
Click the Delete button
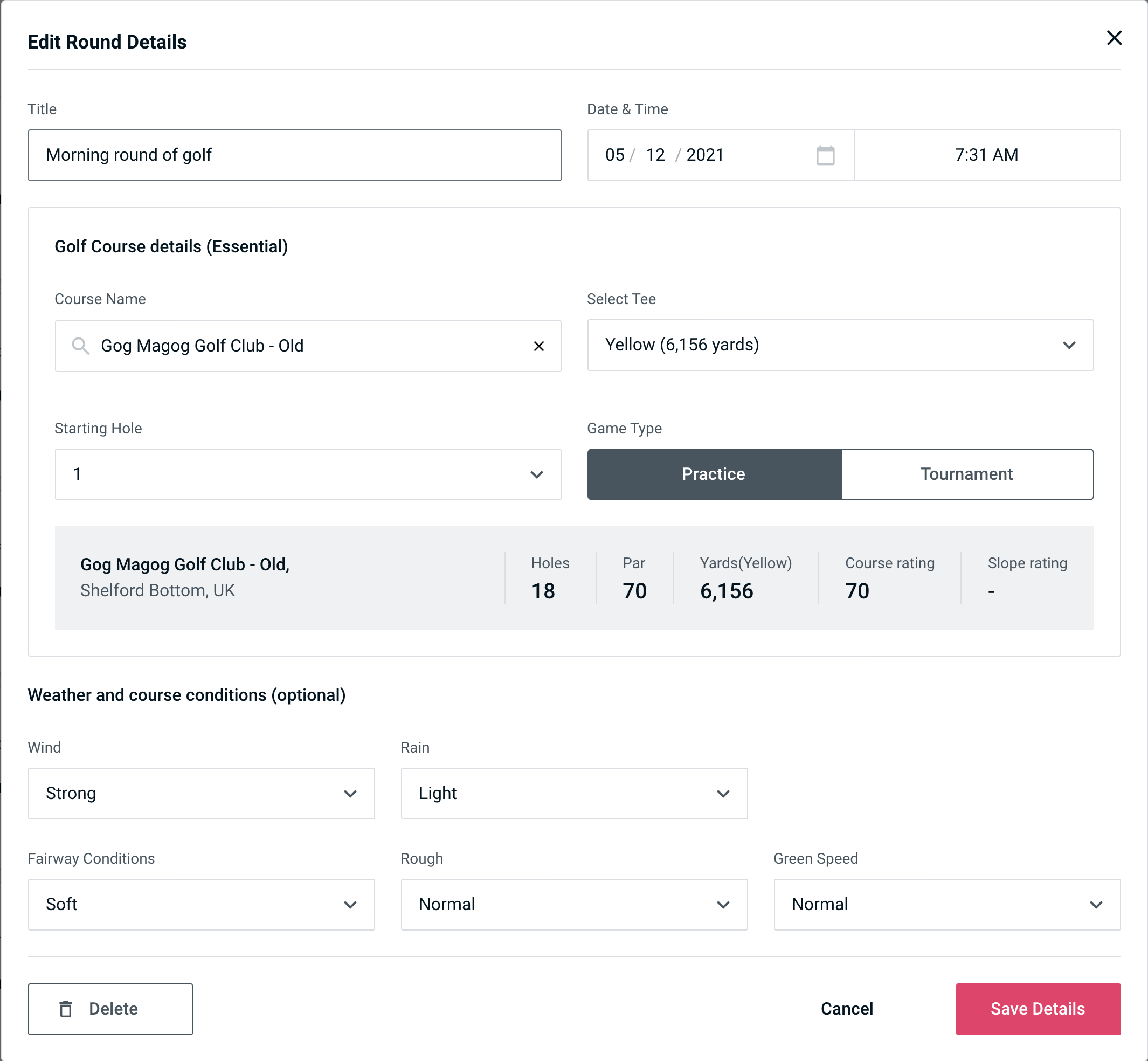(110, 1008)
